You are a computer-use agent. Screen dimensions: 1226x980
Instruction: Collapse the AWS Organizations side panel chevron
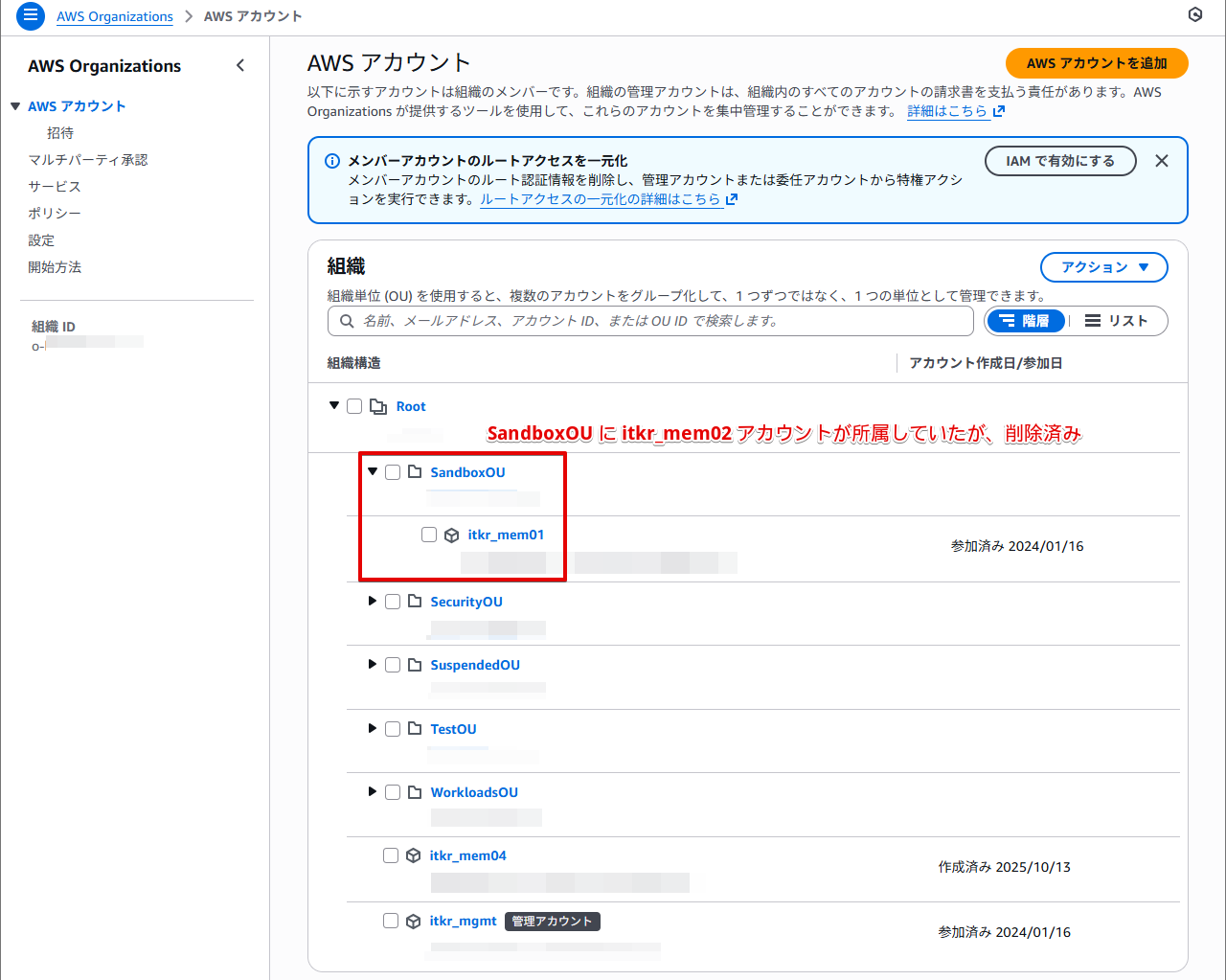point(240,65)
